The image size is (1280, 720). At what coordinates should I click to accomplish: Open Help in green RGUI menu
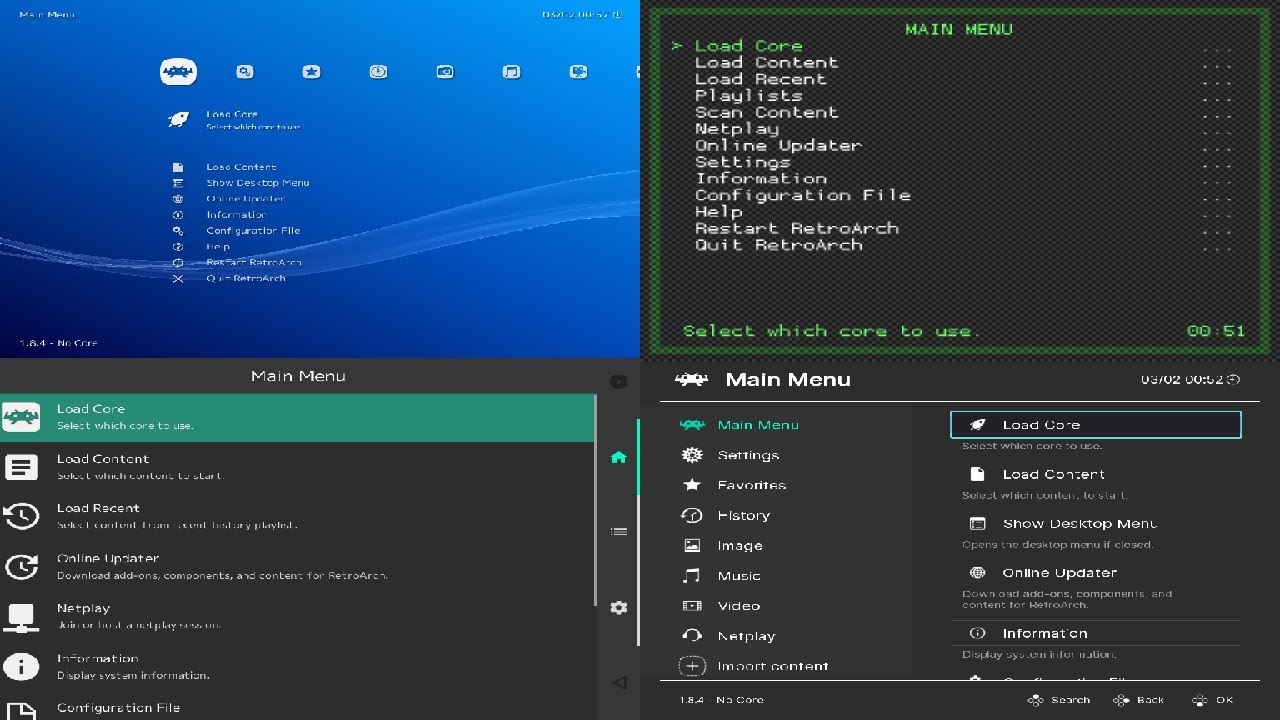[x=719, y=212]
